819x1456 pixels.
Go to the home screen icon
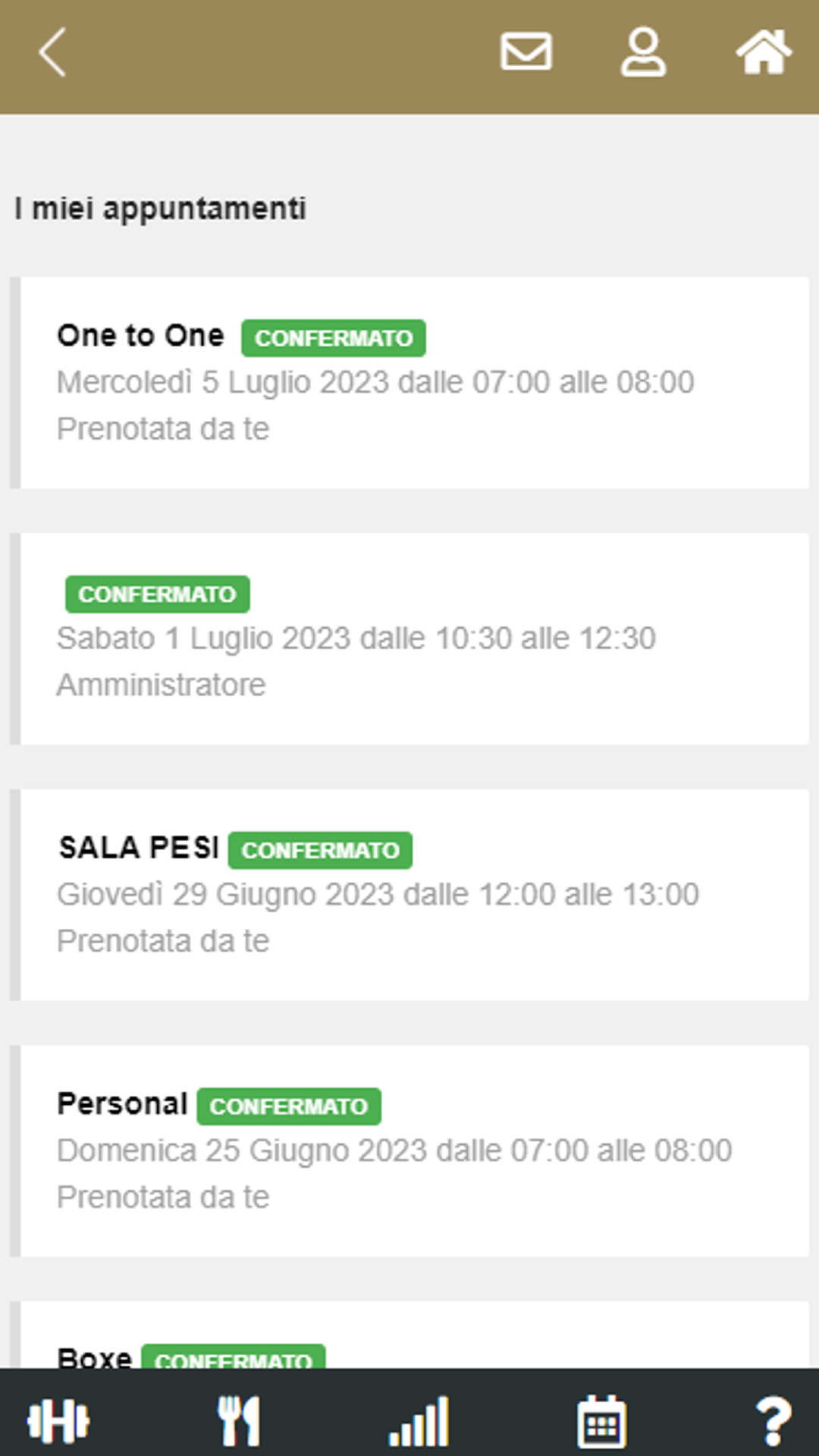pos(764,52)
